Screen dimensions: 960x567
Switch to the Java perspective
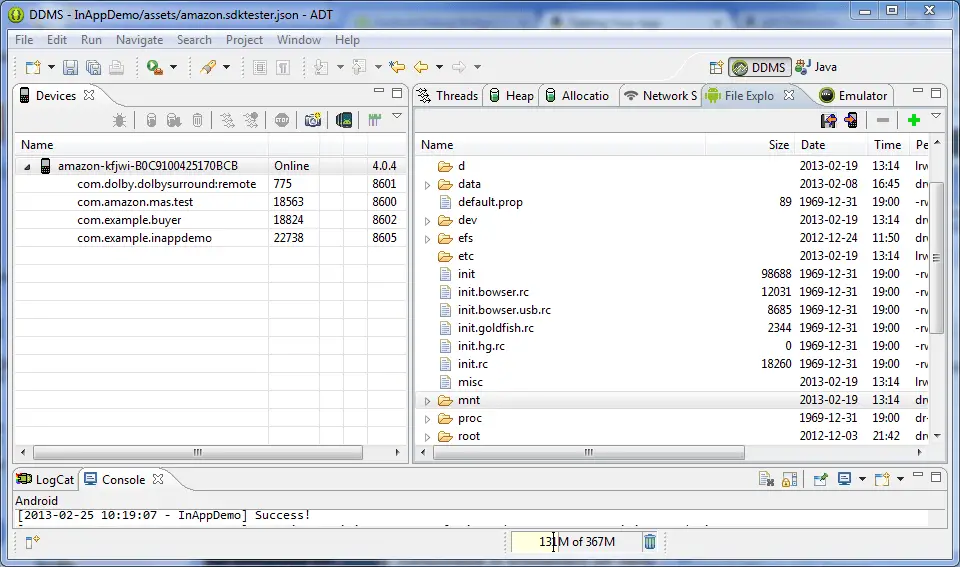pos(816,67)
